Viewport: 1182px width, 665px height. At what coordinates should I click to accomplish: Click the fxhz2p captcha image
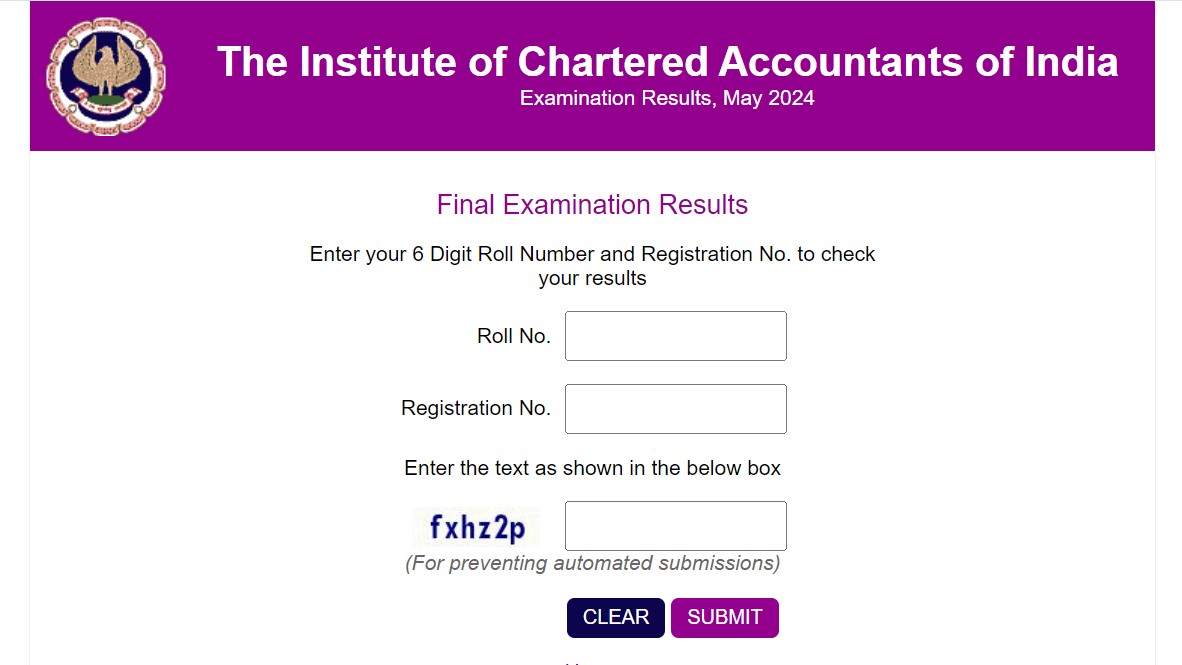(476, 527)
